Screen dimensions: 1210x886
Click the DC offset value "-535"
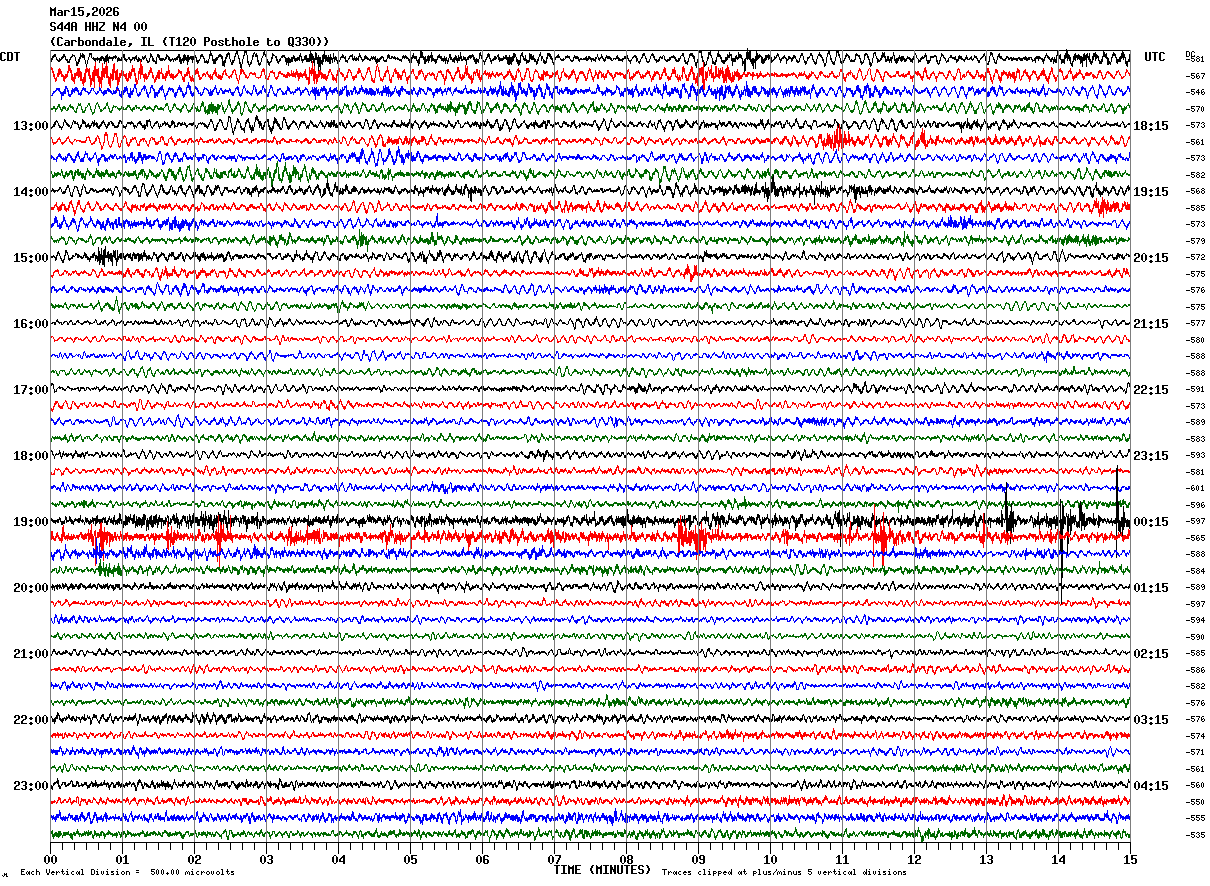(1195, 835)
